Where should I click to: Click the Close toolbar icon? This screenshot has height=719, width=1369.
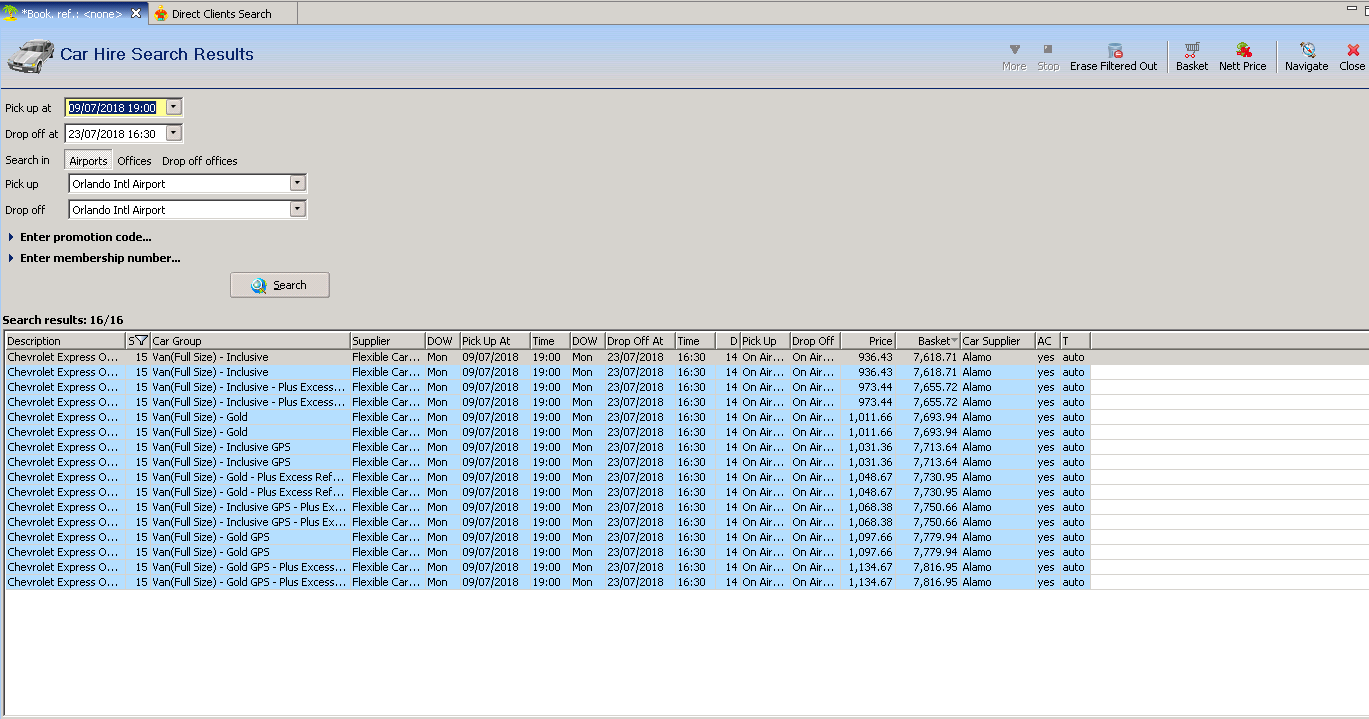tap(1352, 50)
